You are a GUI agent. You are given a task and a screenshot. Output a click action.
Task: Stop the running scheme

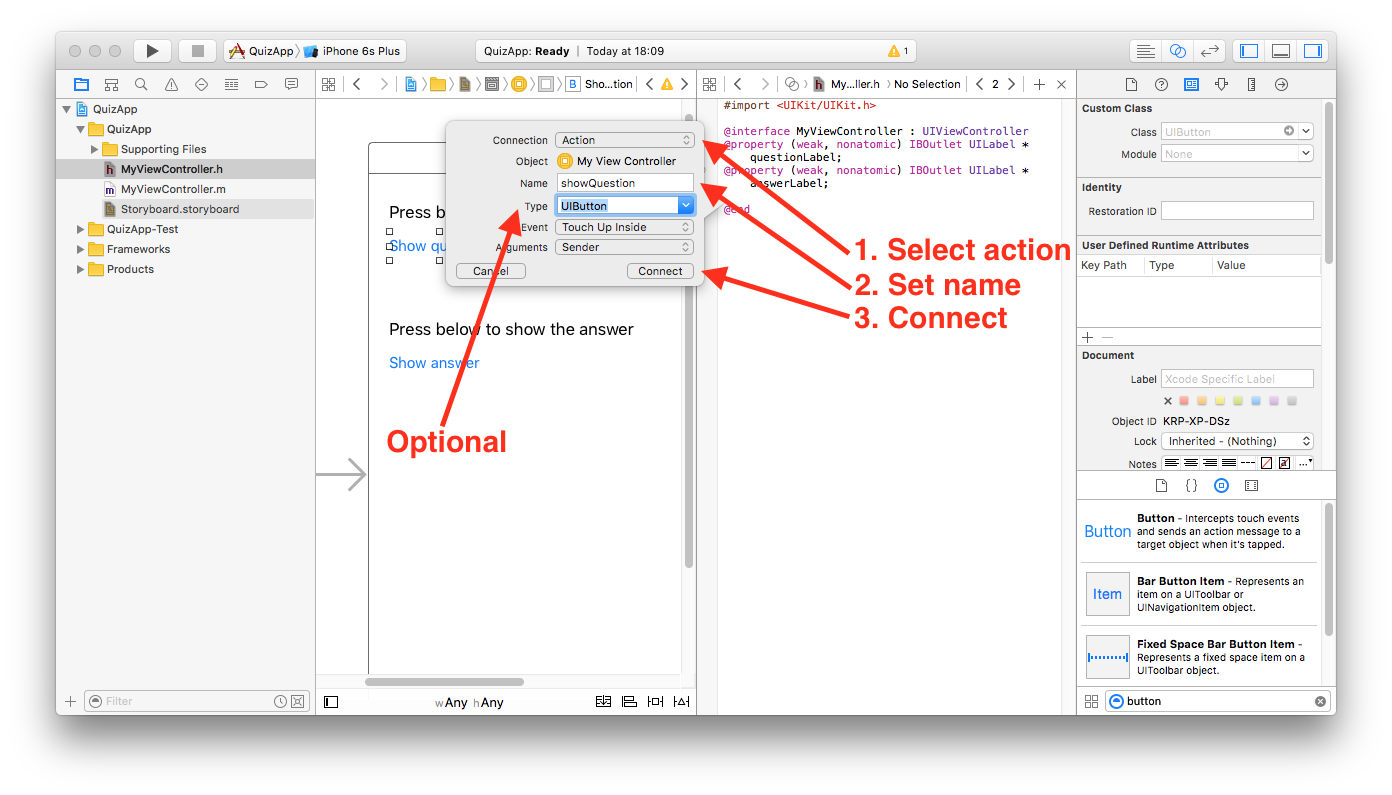pyautogui.click(x=198, y=51)
